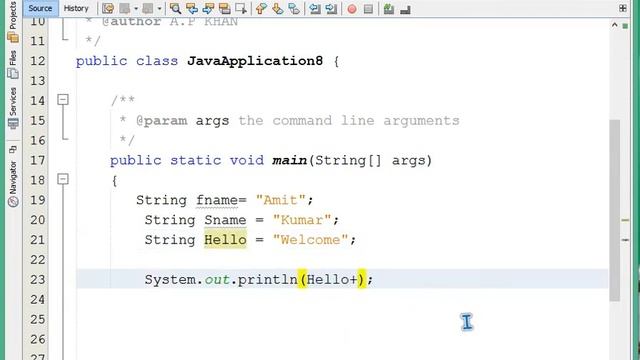The width and height of the screenshot is (640, 360).
Task: Comment selected lines icon
Action: (x=389, y=9)
